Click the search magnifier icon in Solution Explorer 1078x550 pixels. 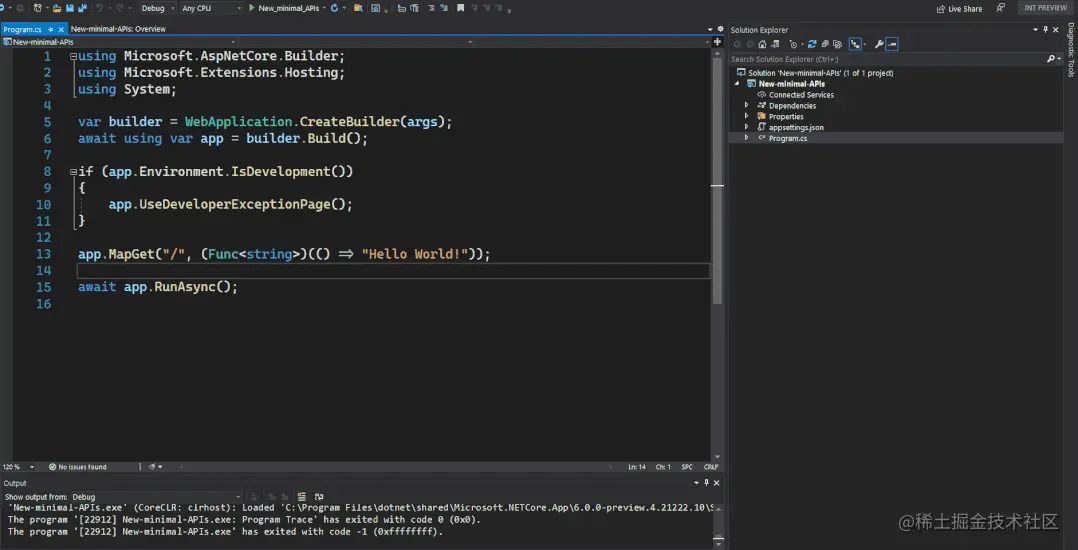point(1050,59)
